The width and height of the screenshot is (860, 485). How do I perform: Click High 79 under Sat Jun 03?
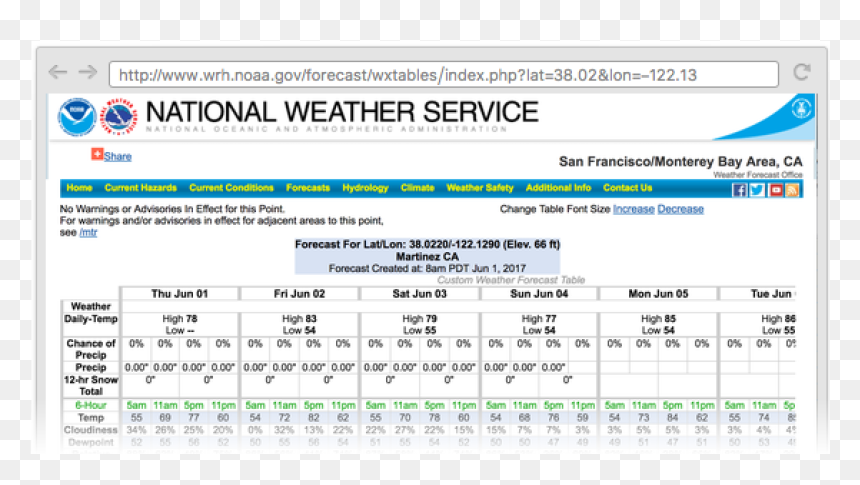(x=420, y=319)
